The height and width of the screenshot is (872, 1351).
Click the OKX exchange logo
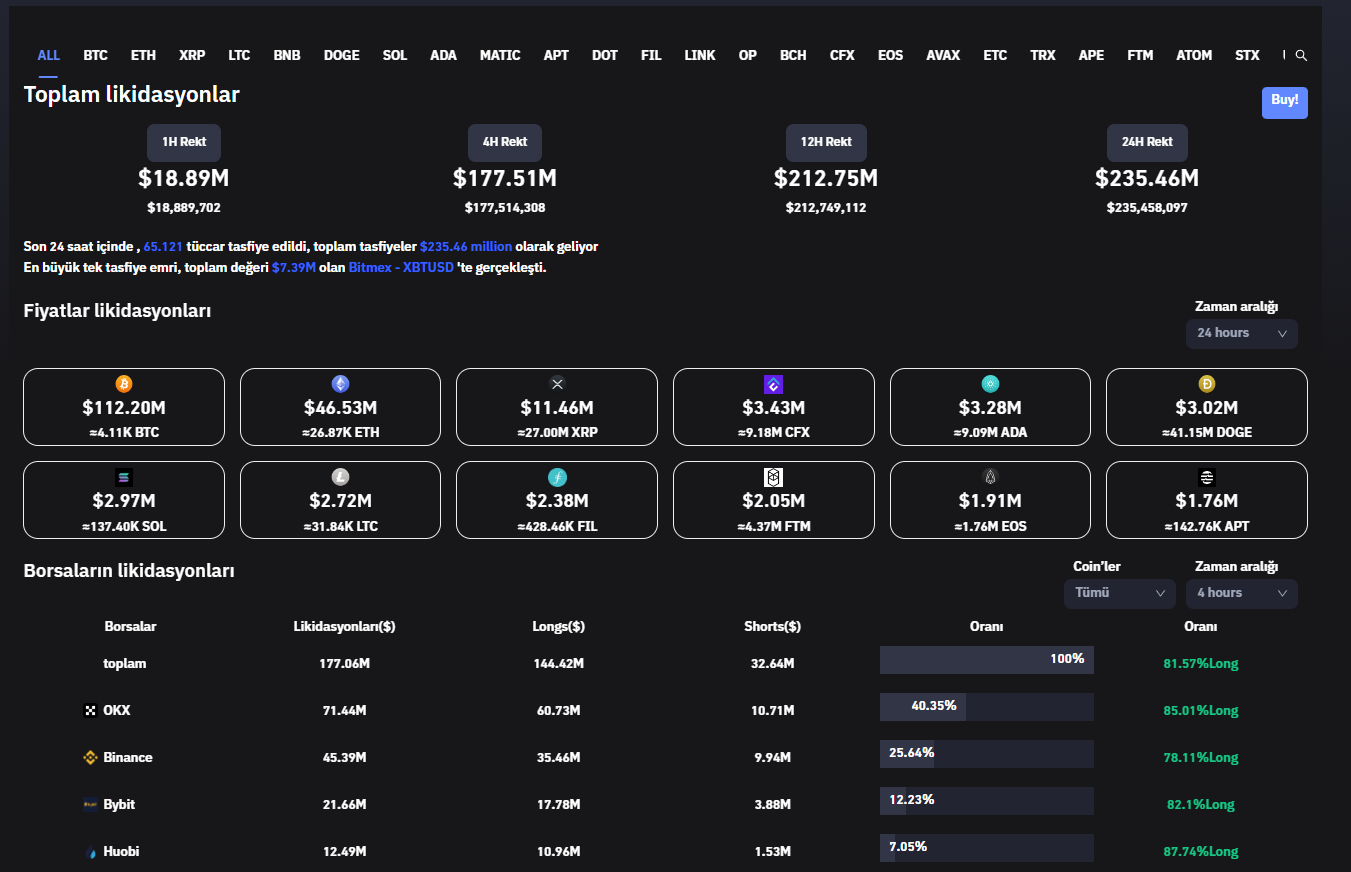pos(90,711)
